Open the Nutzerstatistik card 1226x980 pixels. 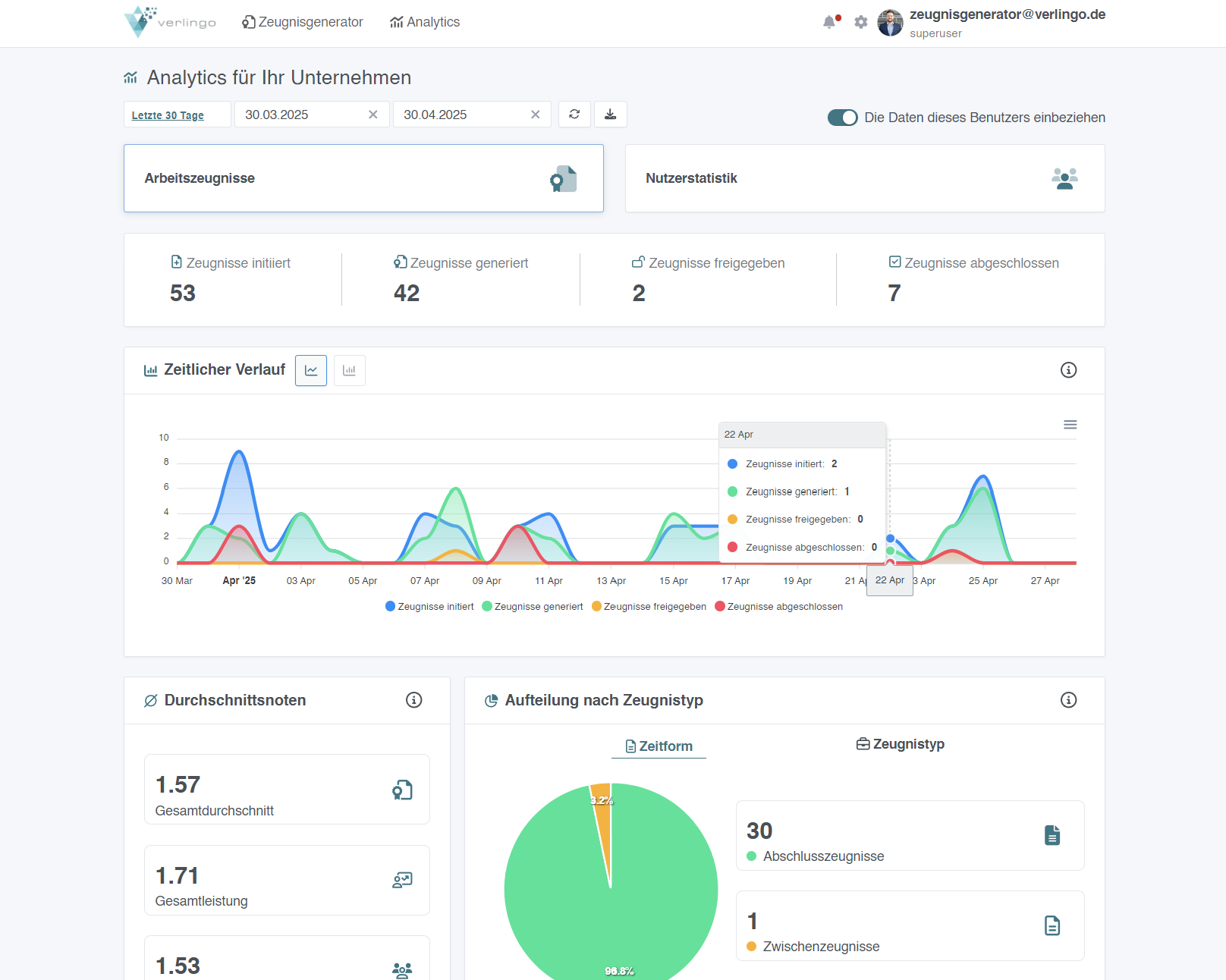pos(864,178)
